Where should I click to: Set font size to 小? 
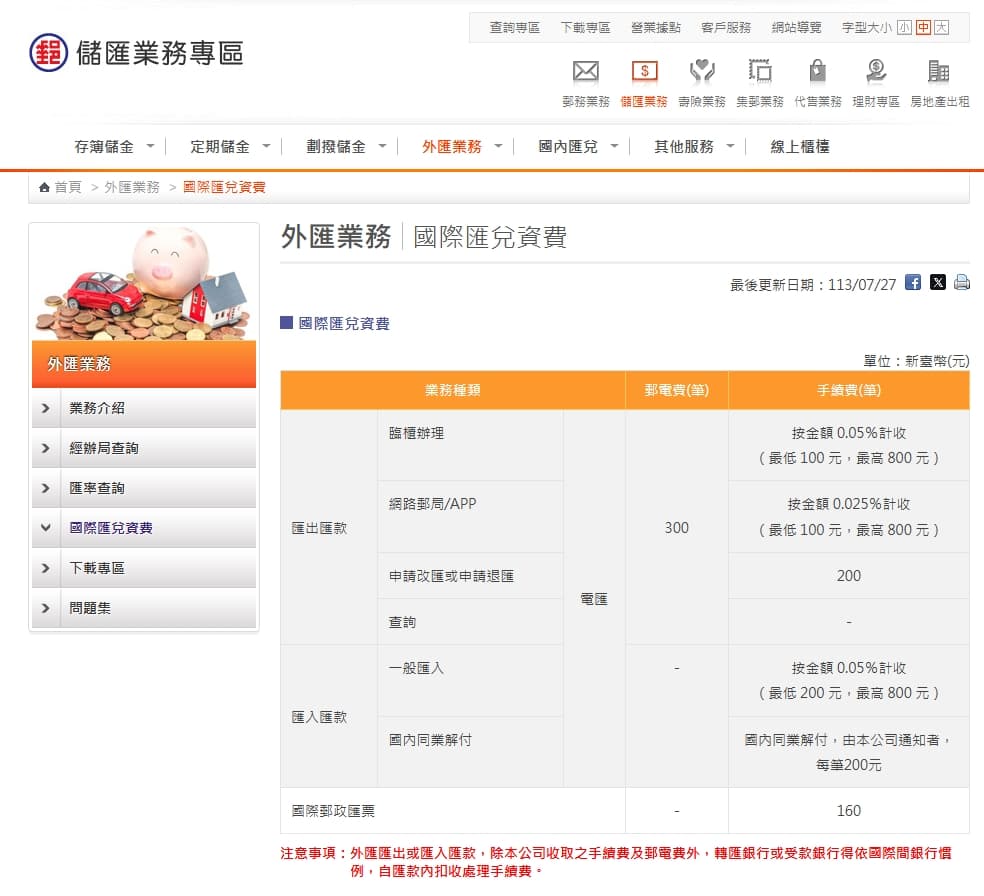pyautogui.click(x=904, y=28)
